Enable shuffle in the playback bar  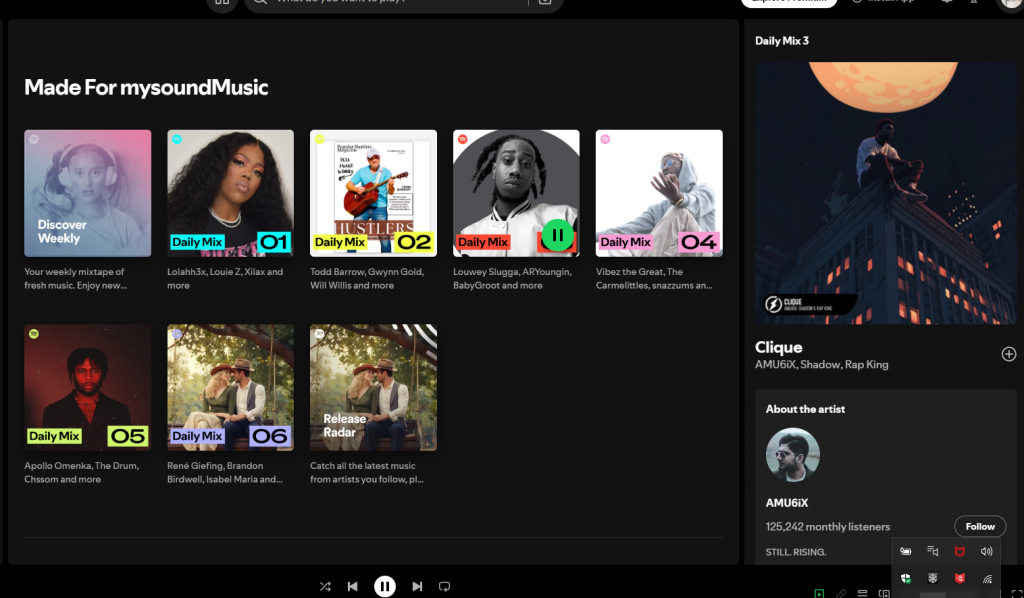pyautogui.click(x=325, y=586)
